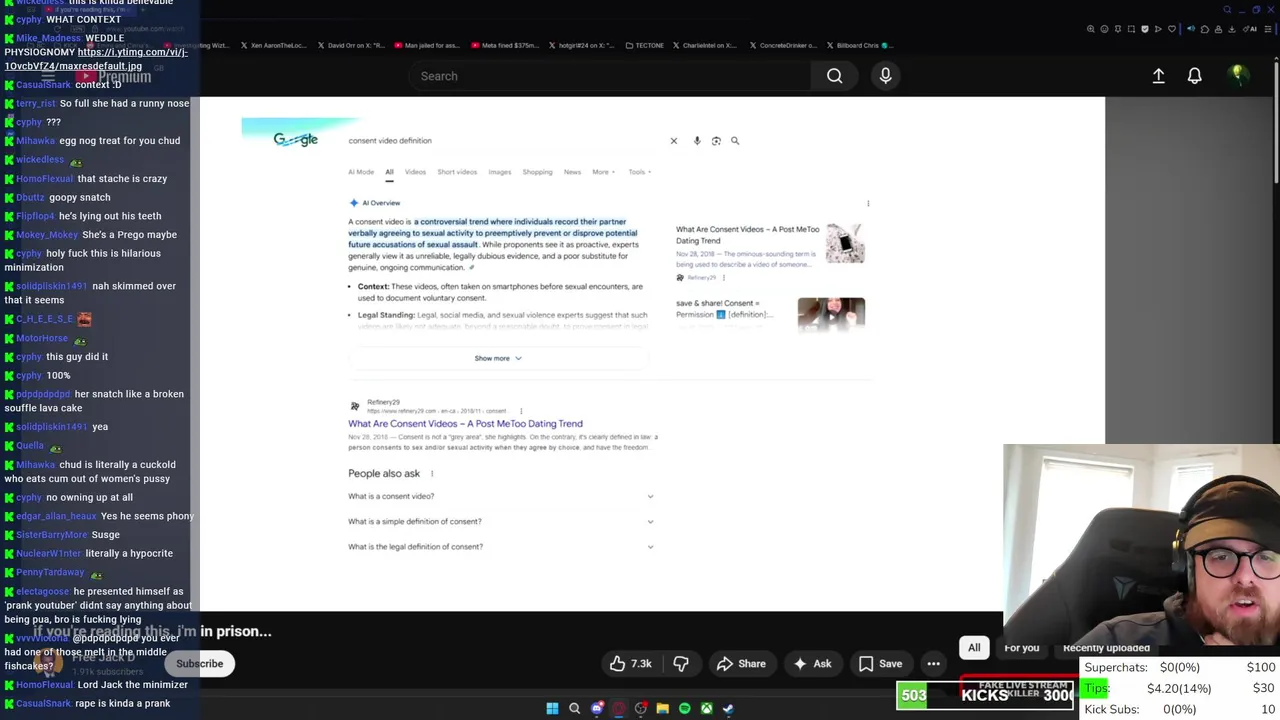Open the More dropdown in Google tabs

pos(601,172)
